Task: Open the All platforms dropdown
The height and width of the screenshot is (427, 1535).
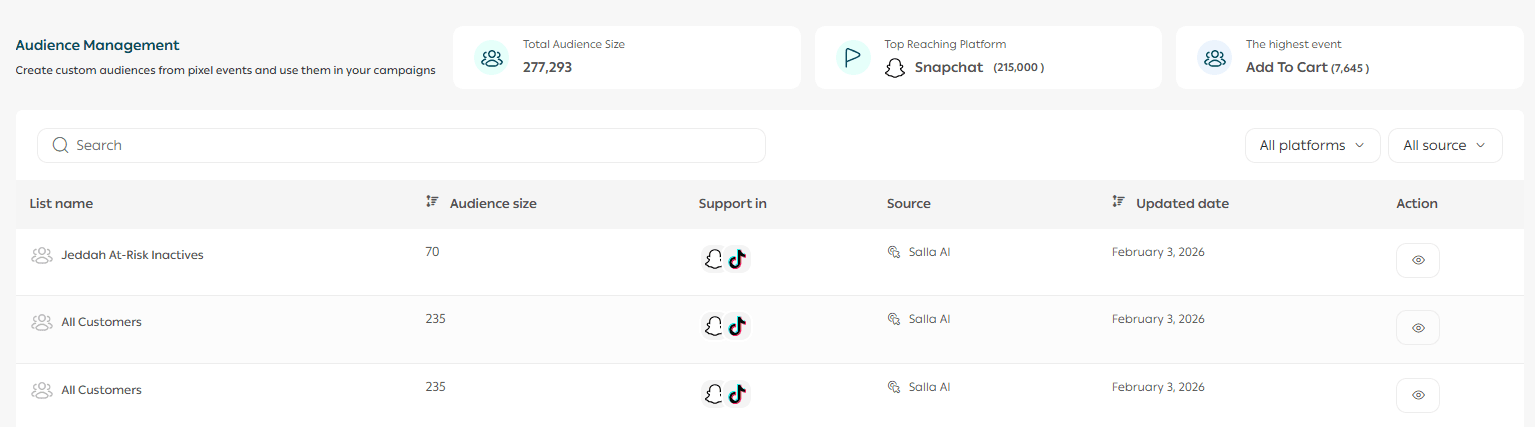Action: (1312, 145)
